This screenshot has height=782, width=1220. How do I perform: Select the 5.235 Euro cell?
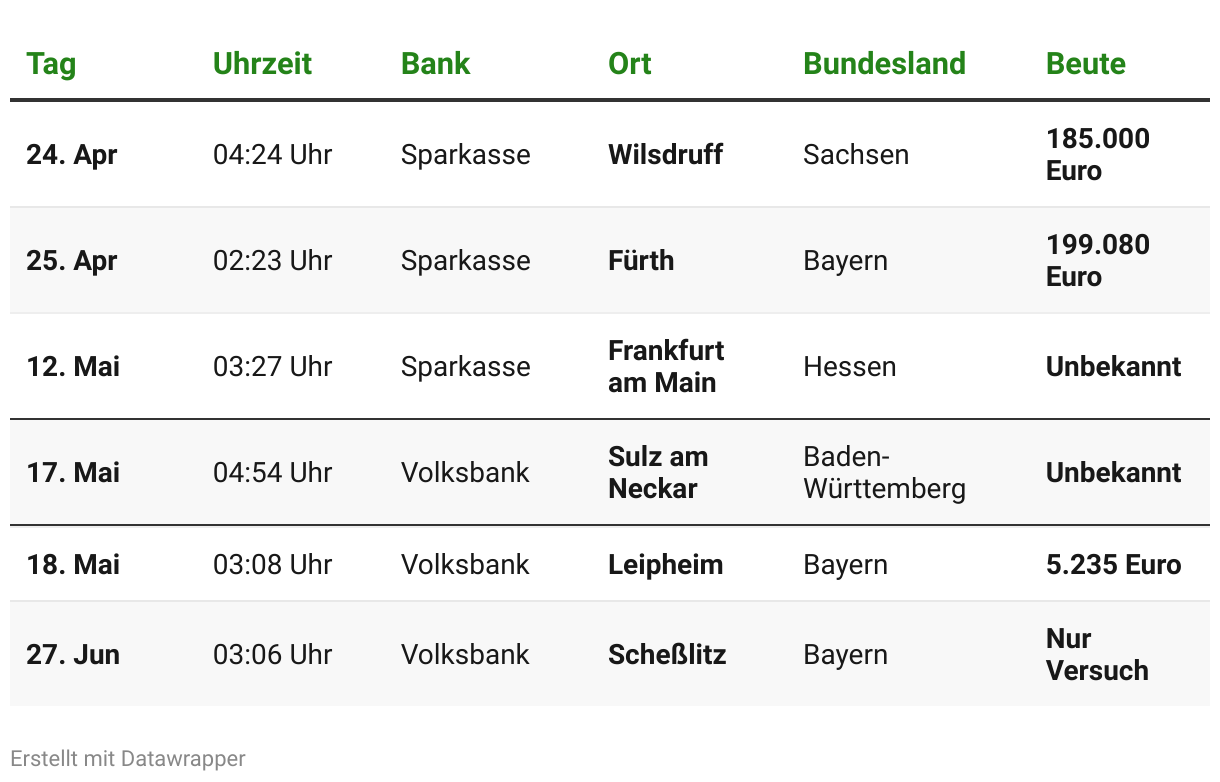point(1113,565)
